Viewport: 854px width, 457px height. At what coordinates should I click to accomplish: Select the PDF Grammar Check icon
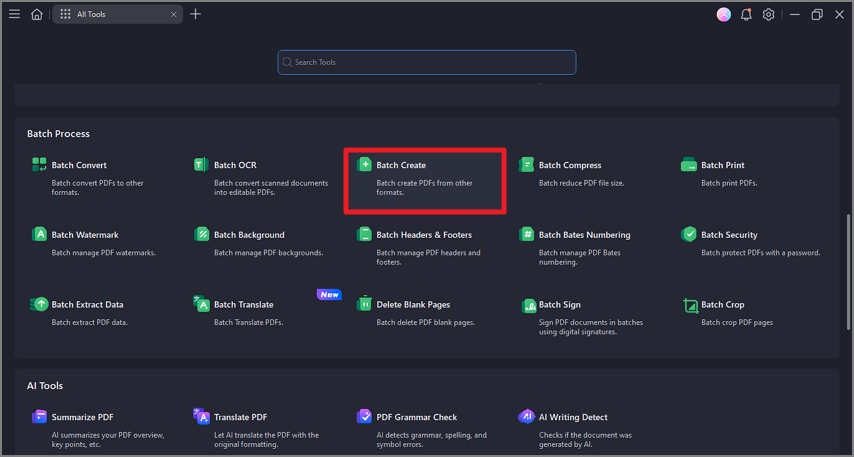pos(364,417)
